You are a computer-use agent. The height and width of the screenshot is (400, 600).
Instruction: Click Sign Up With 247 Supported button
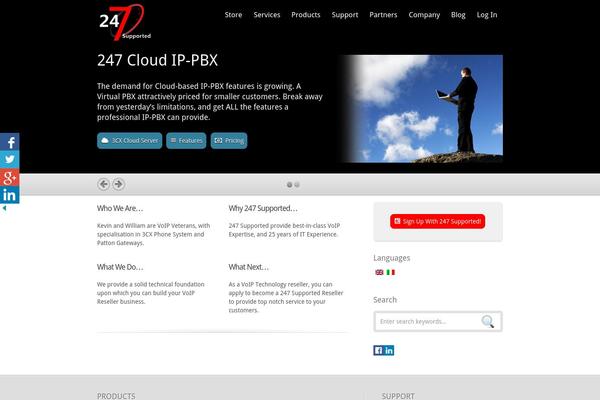click(x=437, y=221)
